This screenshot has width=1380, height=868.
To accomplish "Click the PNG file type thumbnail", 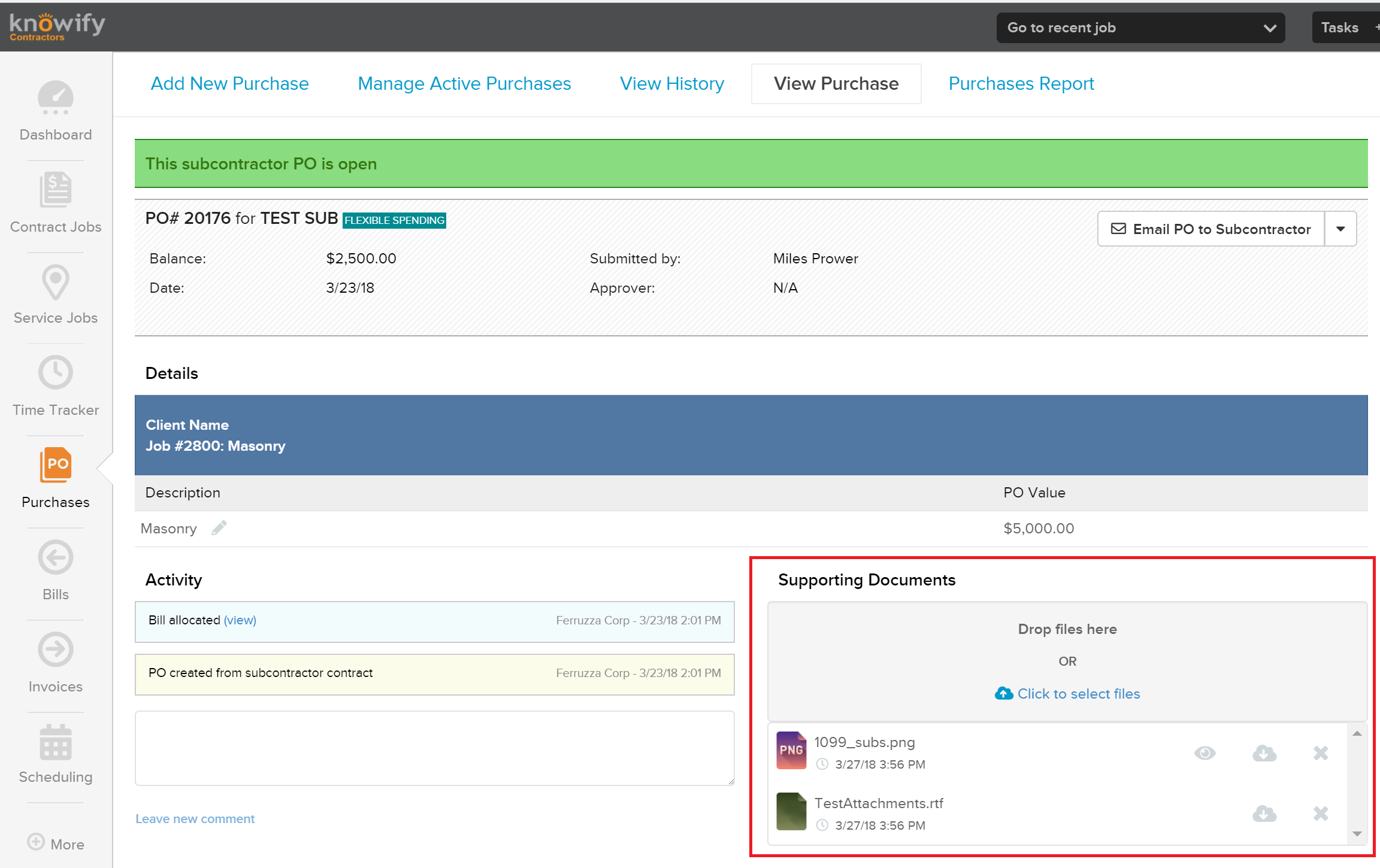I will [x=791, y=750].
